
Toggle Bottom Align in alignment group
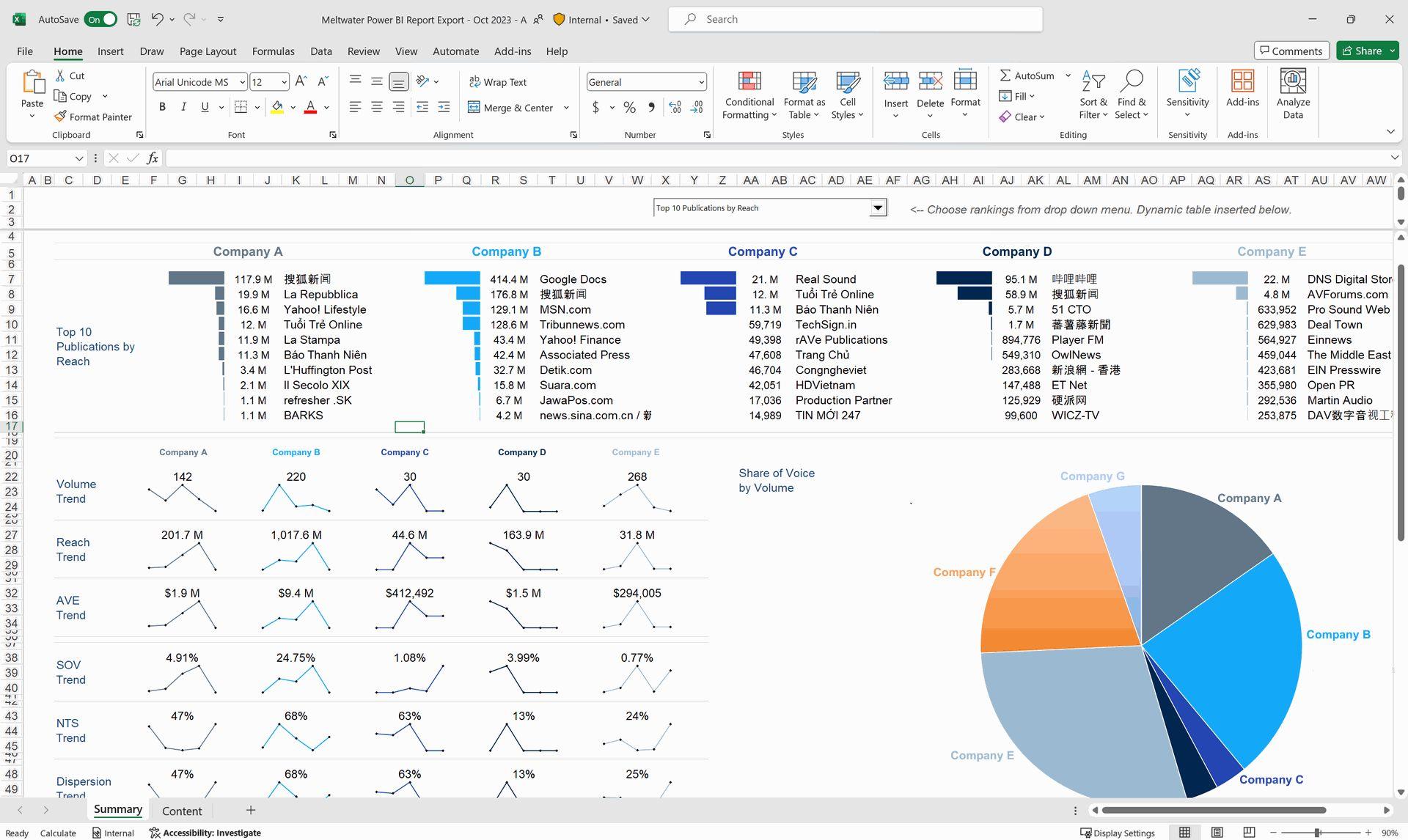(x=398, y=81)
